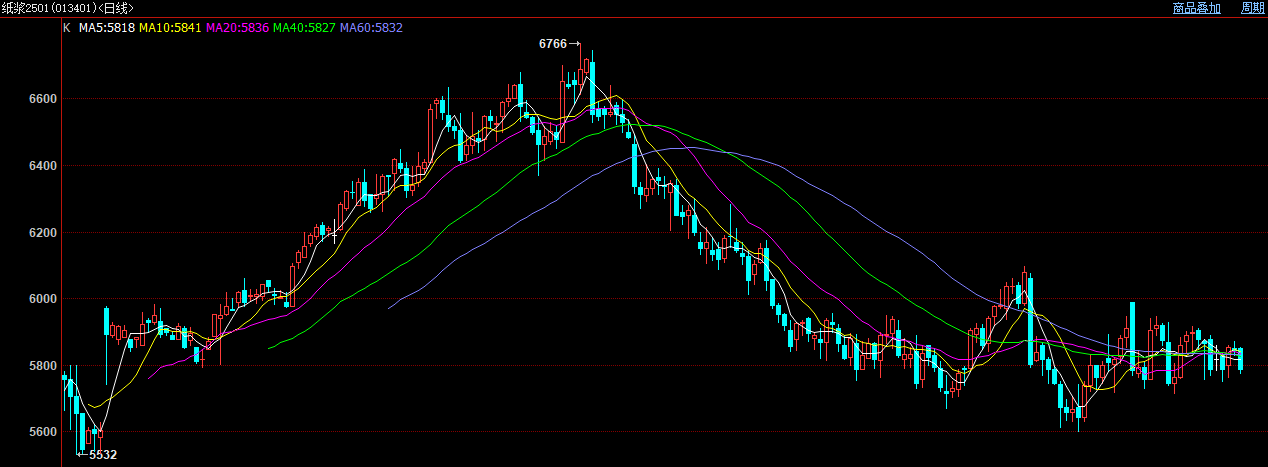Click the 5532 low price marker
This screenshot has width=1268, height=467.
pos(103,455)
